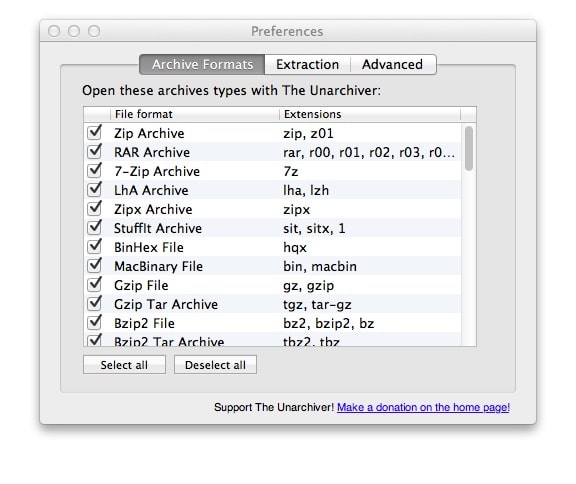Select the Zip Archive row name

pos(149,133)
